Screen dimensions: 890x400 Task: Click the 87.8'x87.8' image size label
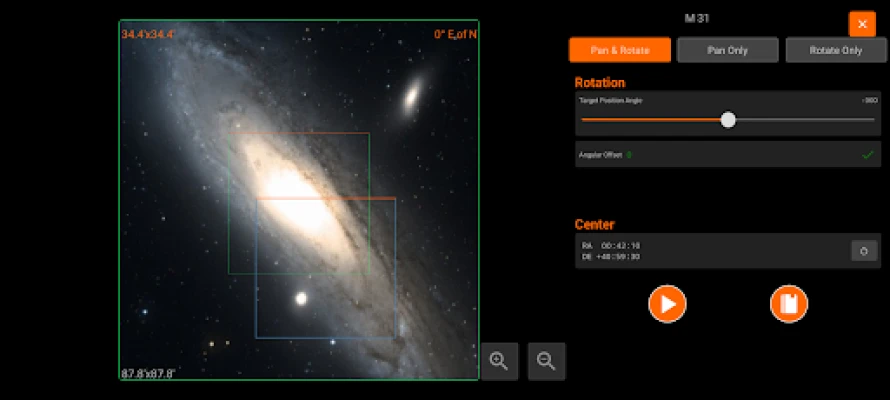148,374
